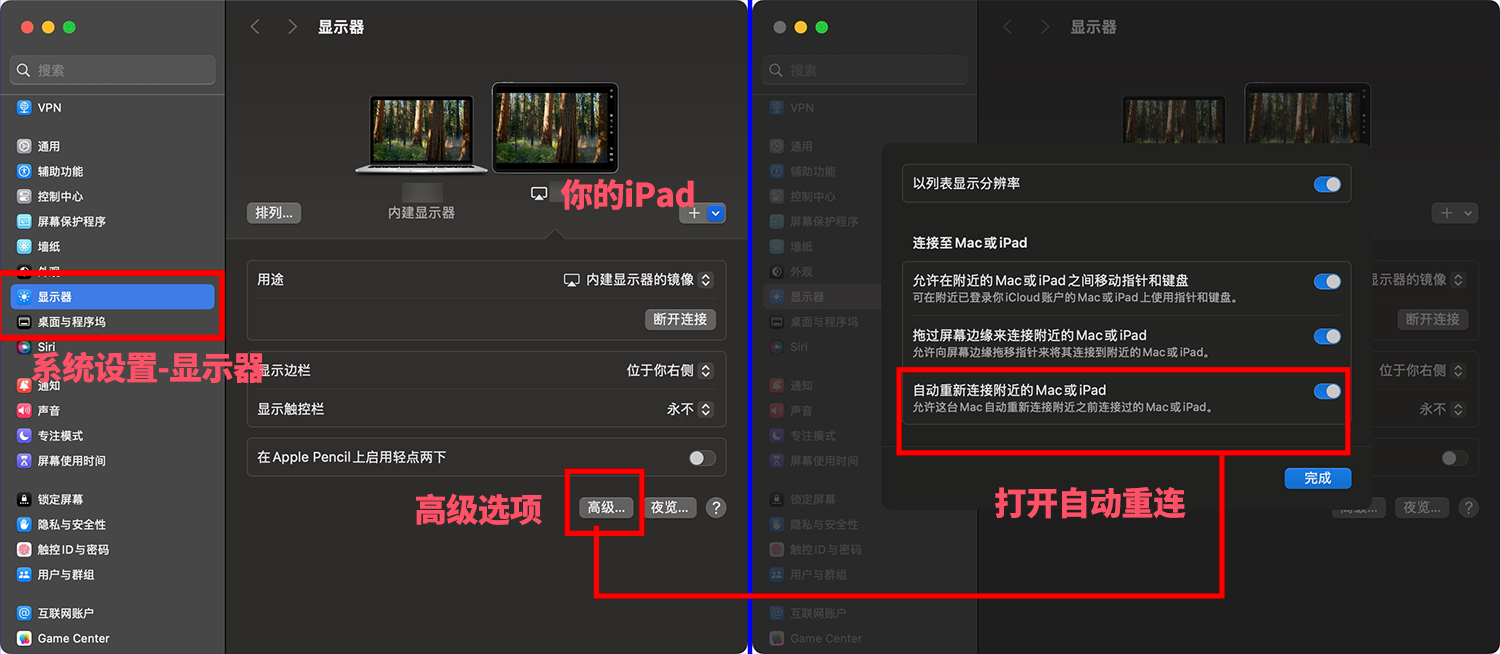1500x654 pixels.
Task: Open 高级... options in the left window
Action: pos(606,507)
